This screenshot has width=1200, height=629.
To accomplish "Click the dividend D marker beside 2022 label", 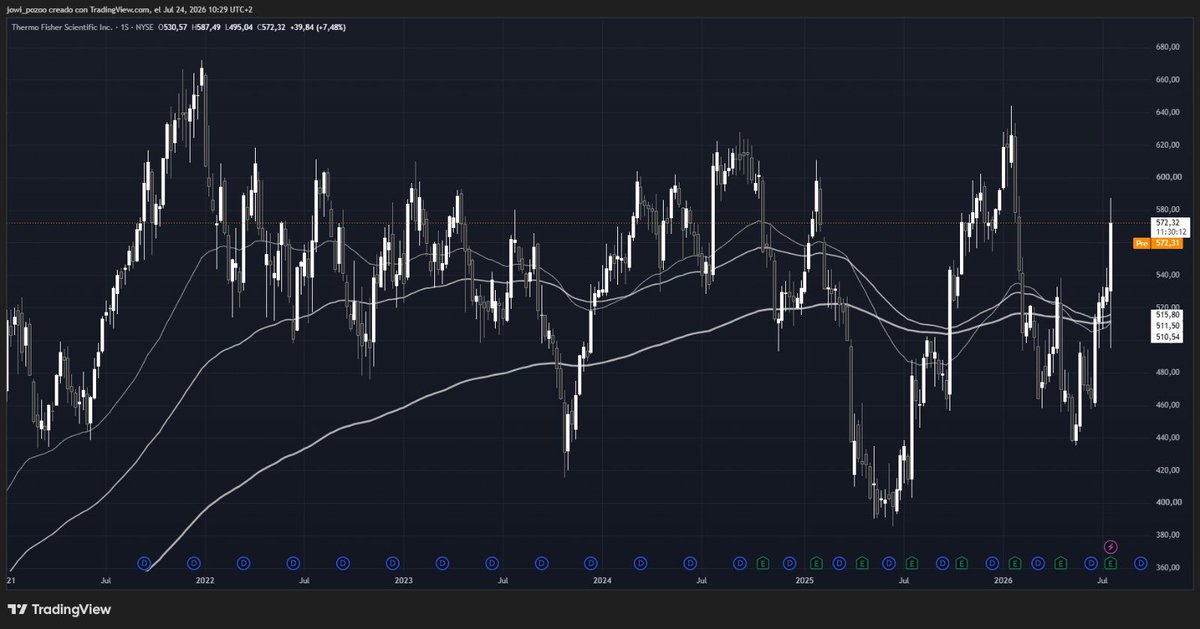I will 194,565.
